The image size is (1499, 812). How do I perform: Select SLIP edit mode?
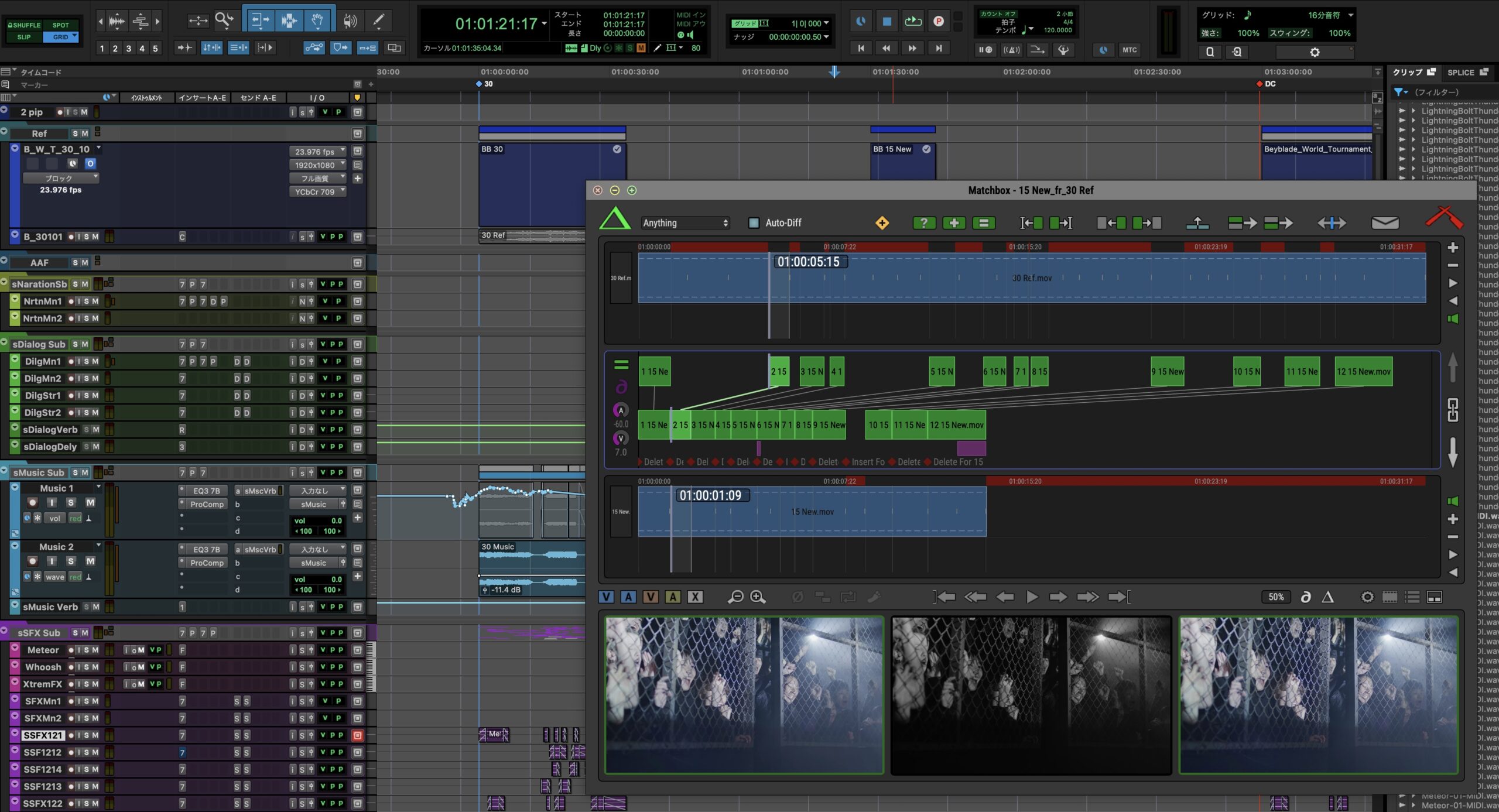(24, 37)
